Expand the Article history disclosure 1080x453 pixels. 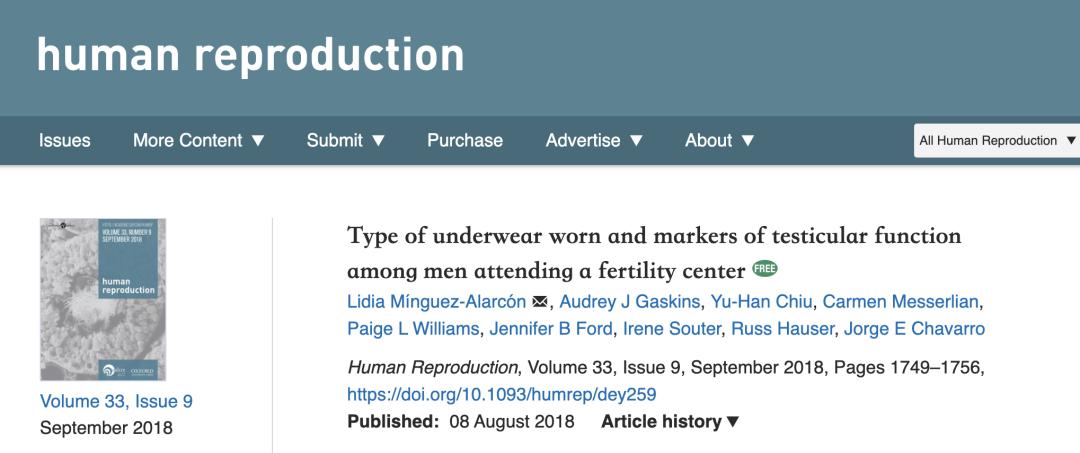point(670,421)
